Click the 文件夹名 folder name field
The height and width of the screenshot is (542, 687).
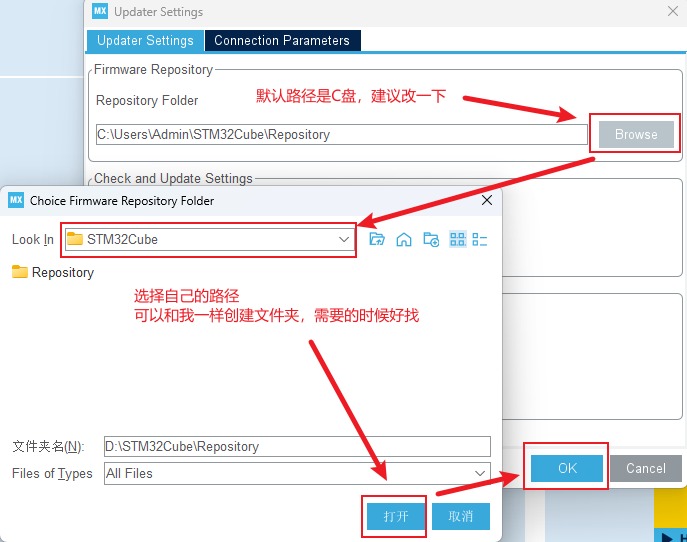pyautogui.click(x=297, y=446)
